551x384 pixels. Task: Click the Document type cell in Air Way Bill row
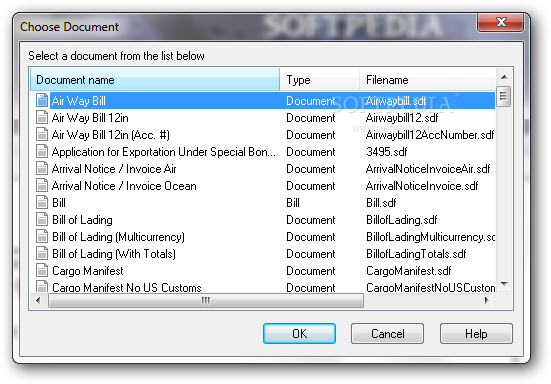[x=311, y=101]
